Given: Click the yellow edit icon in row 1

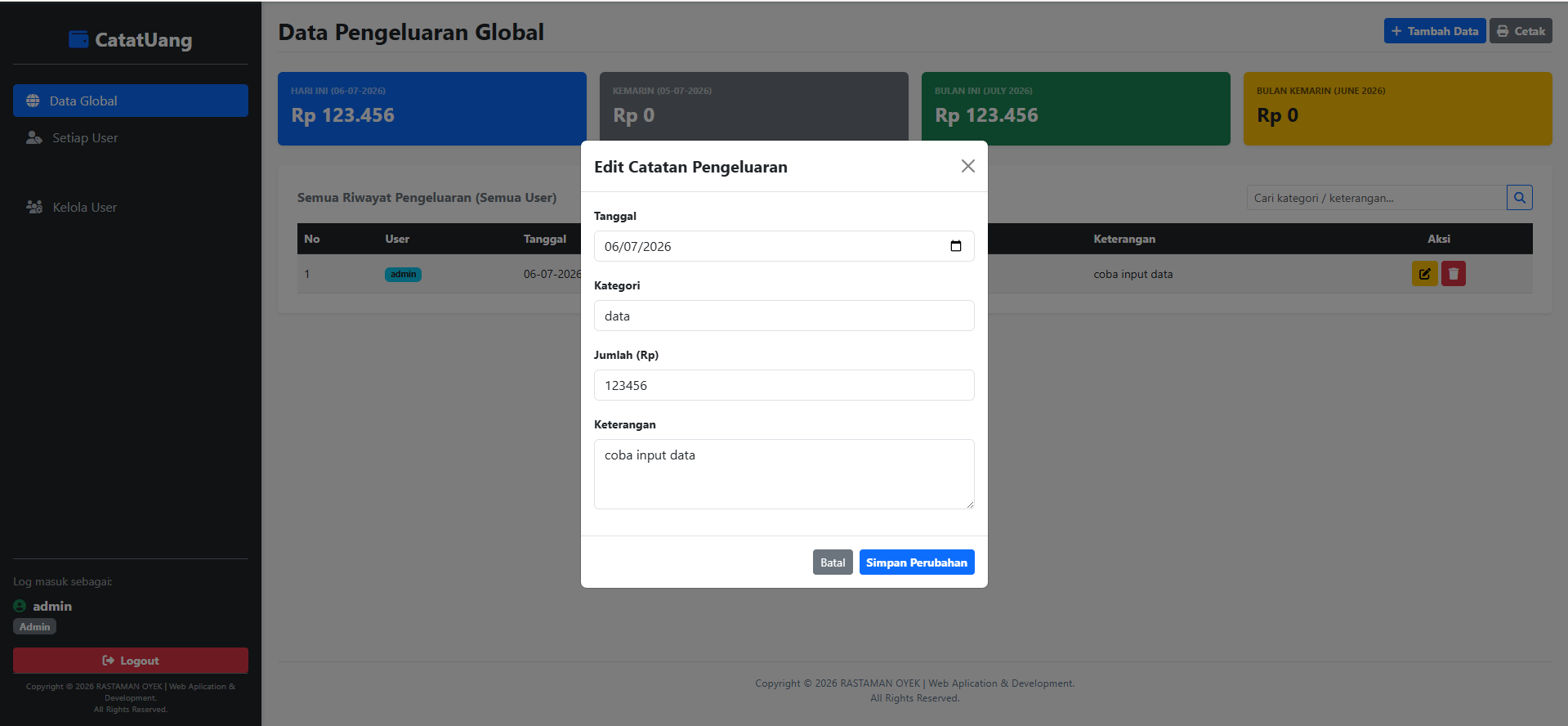Looking at the screenshot, I should click(1424, 274).
